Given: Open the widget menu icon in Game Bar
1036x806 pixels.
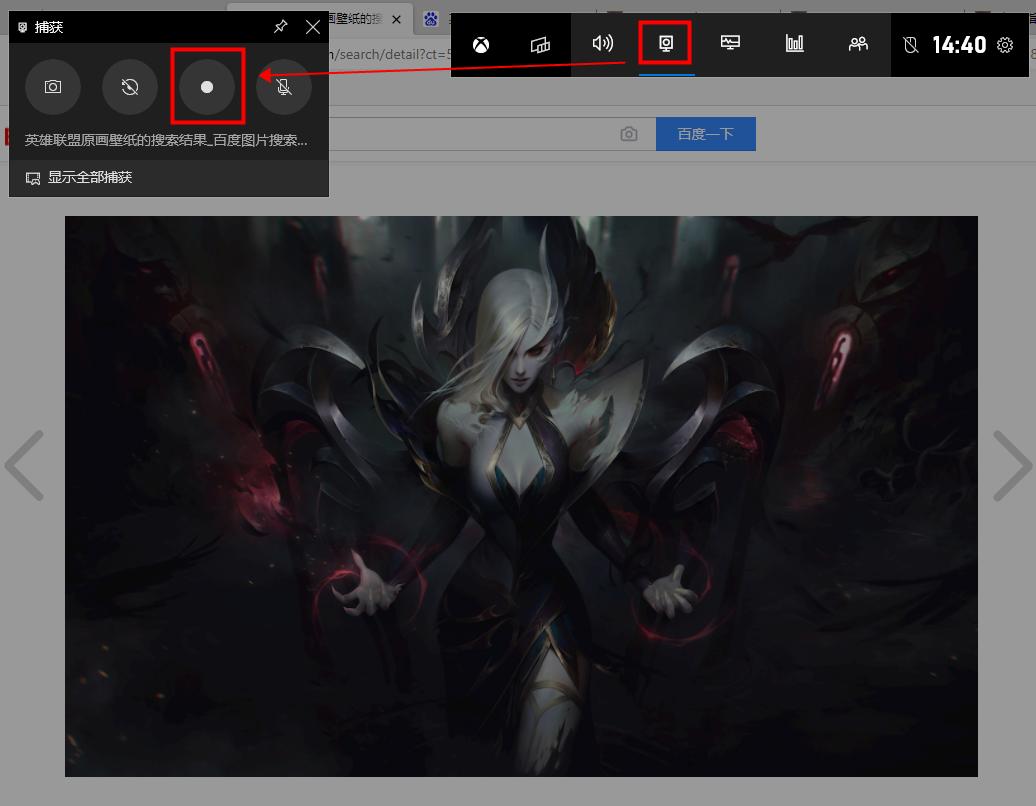Looking at the screenshot, I should pos(540,45).
